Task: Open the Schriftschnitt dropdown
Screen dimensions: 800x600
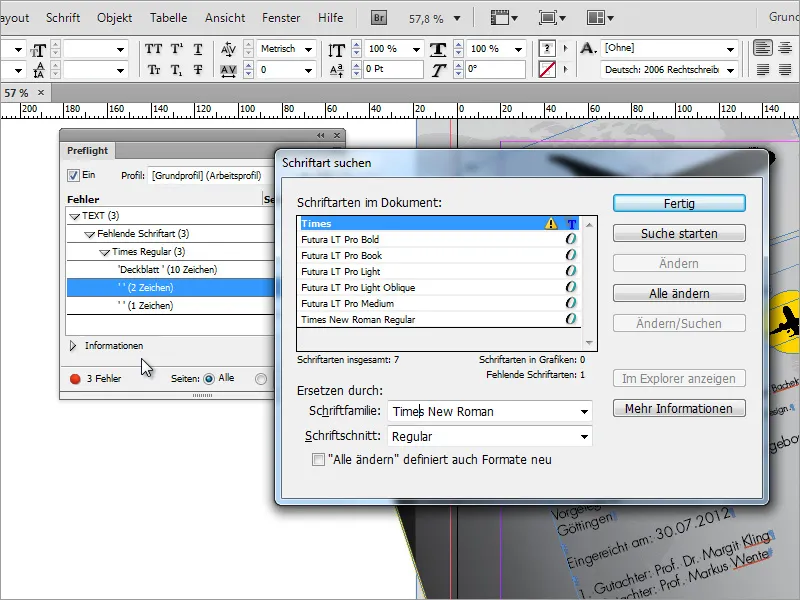Action: 584,437
